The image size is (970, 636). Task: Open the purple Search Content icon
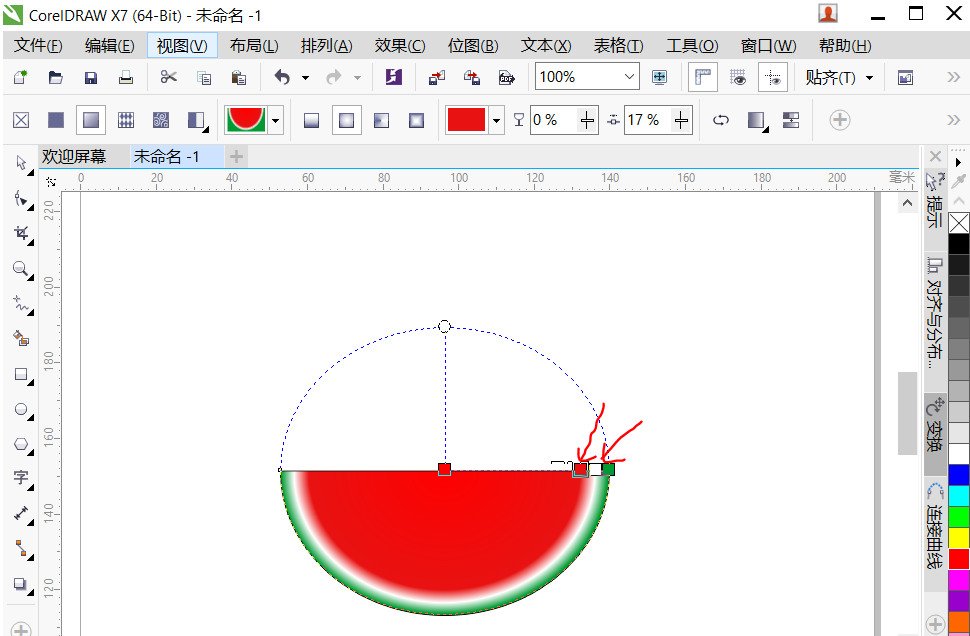[393, 77]
